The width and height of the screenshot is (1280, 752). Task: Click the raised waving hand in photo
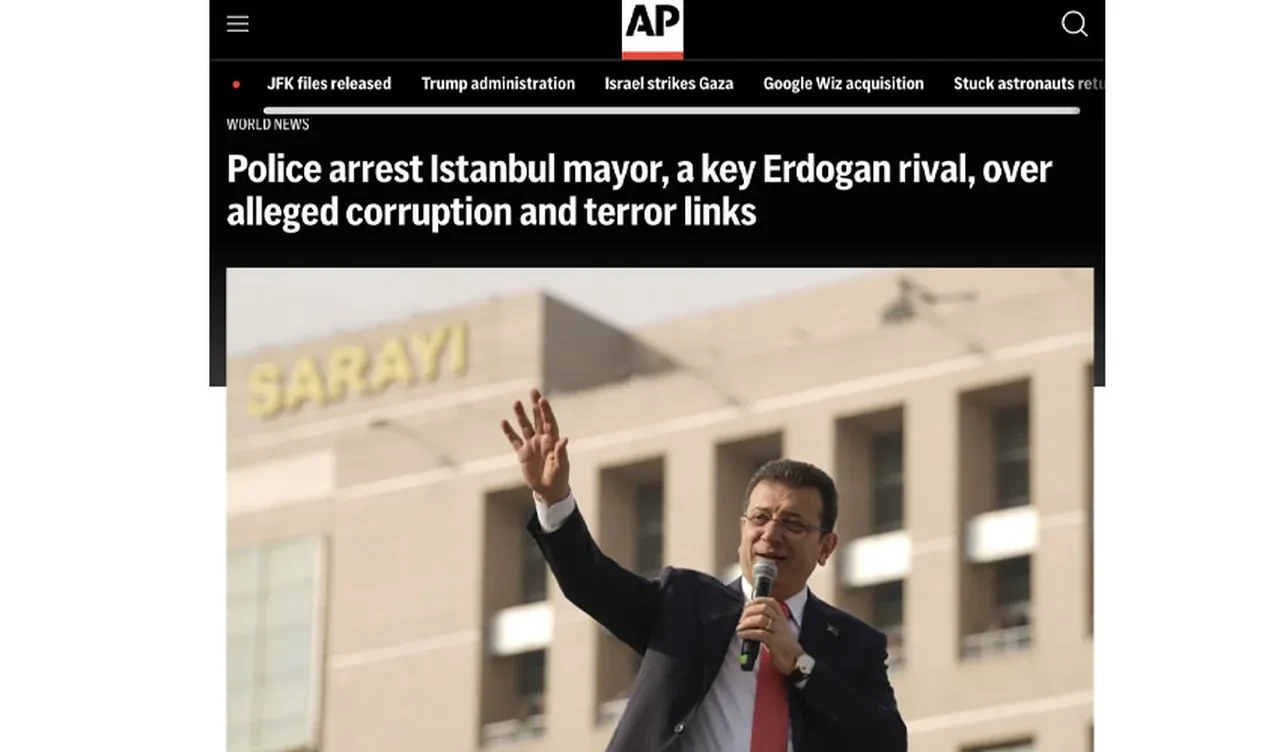[x=537, y=445]
